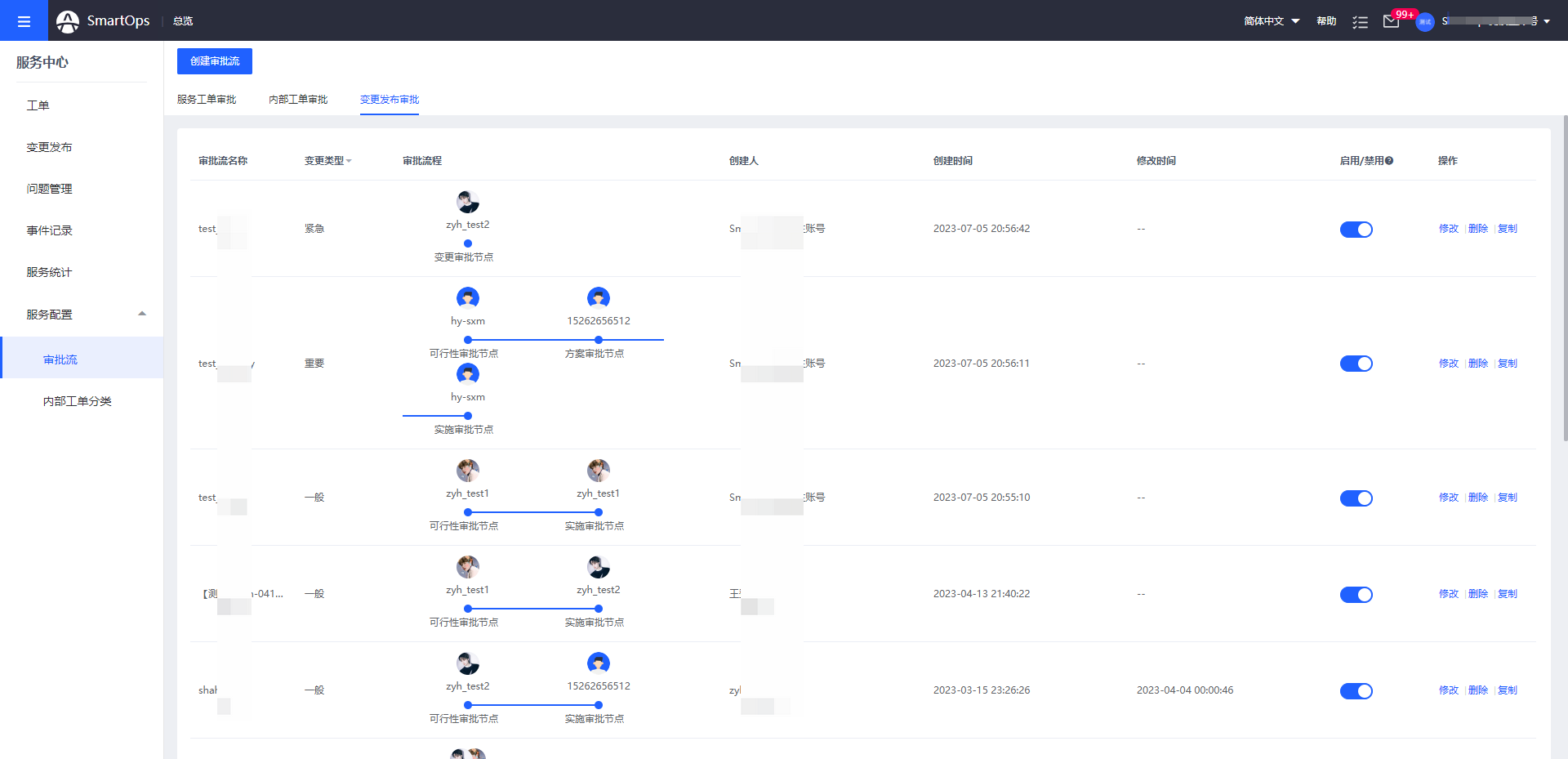Open the task list icon in header
The width and height of the screenshot is (1568, 759).
tap(1360, 22)
